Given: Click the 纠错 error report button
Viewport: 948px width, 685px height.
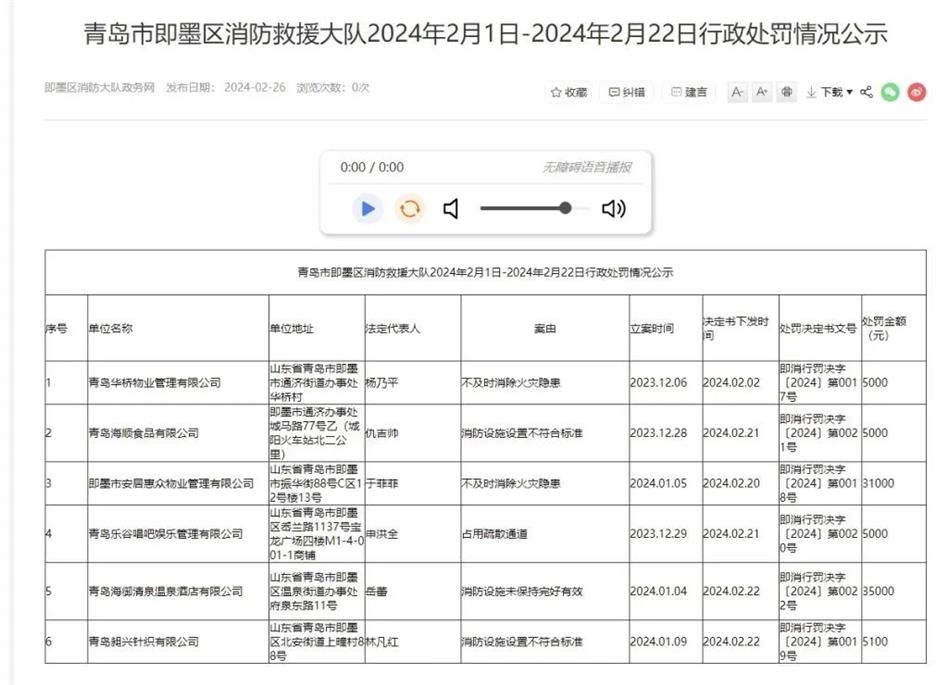Looking at the screenshot, I should pos(627,92).
